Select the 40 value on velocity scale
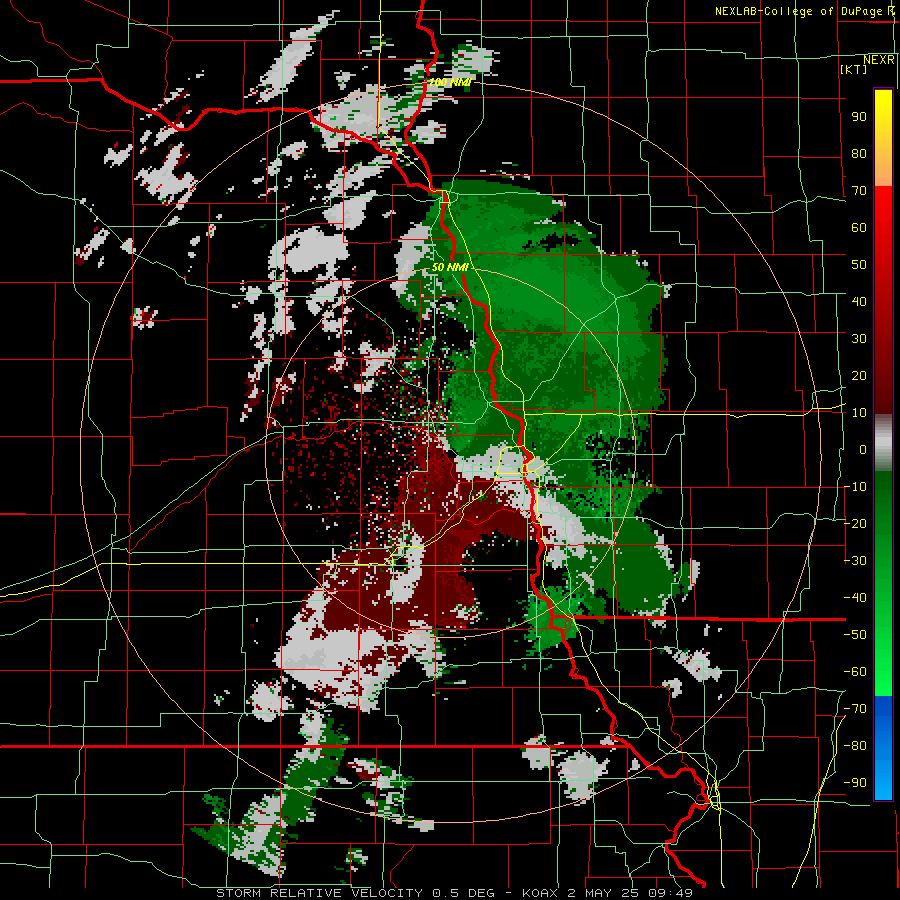The height and width of the screenshot is (900, 900). (x=859, y=301)
